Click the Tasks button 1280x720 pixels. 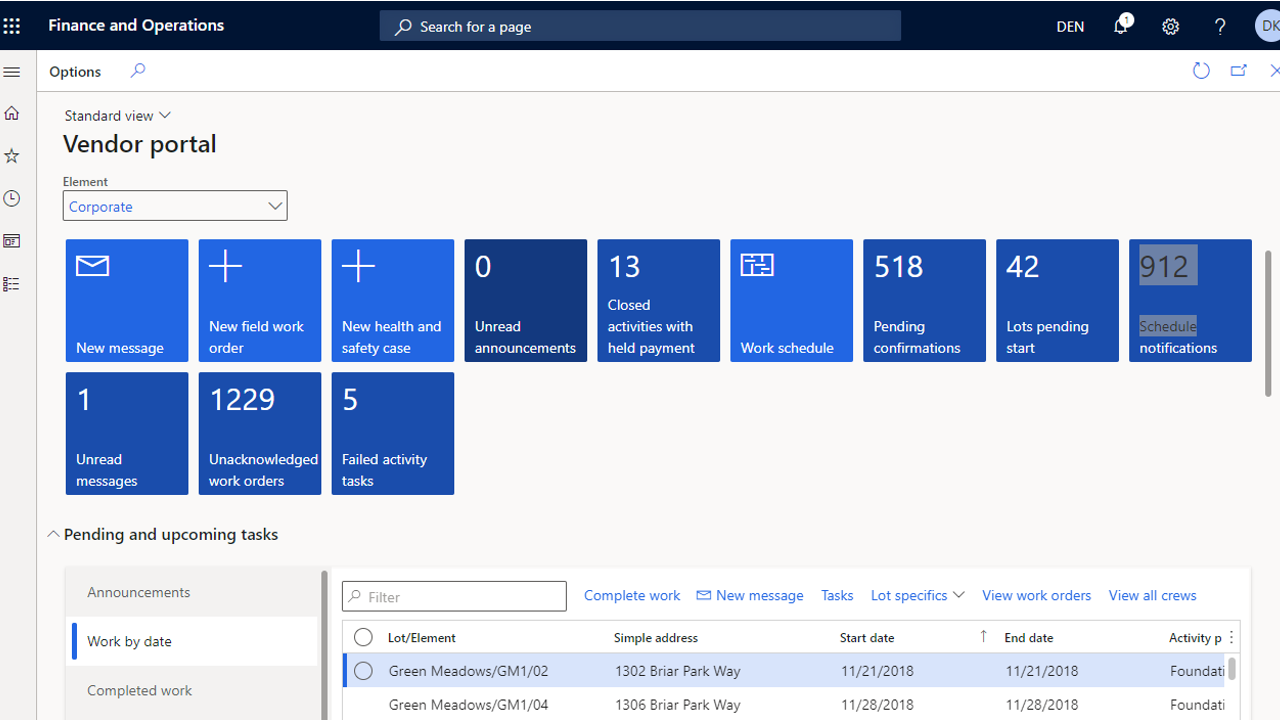click(x=837, y=595)
